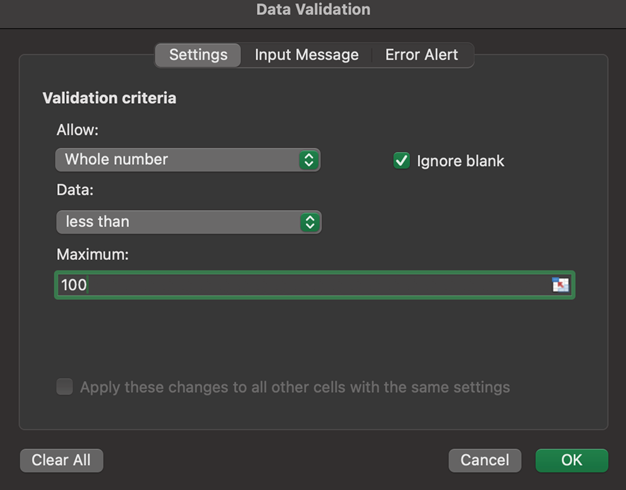Switch to the Input Message tab

click(307, 55)
